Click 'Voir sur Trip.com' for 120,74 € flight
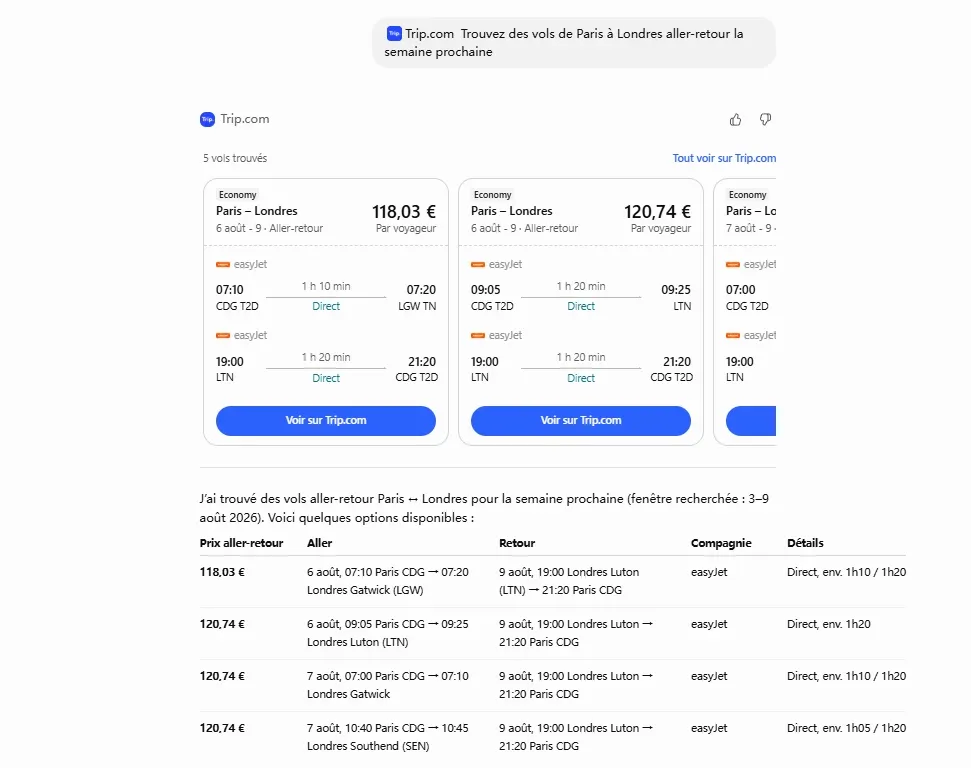Image resolution: width=971 pixels, height=768 pixels. click(x=581, y=421)
